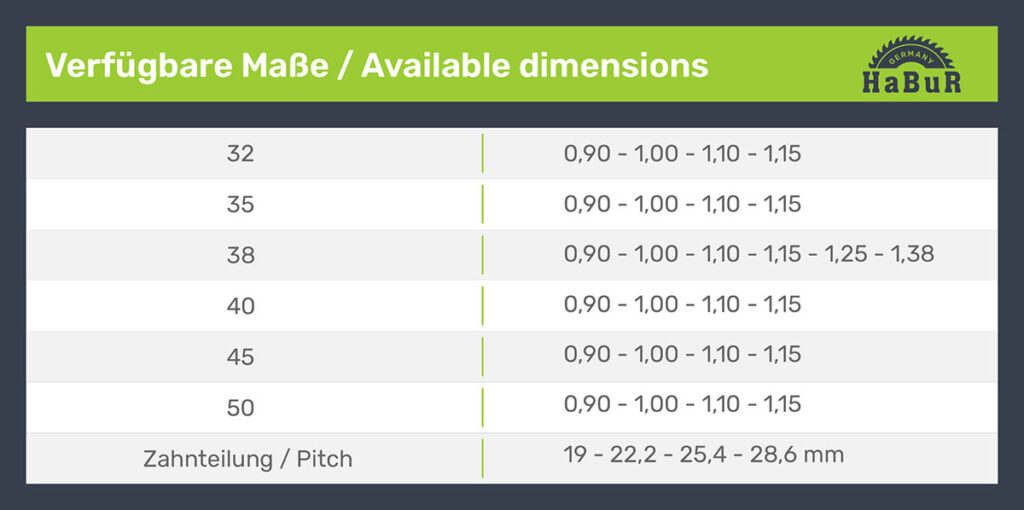1024x510 pixels.
Task: Click the thickness values in the 32 row
Action: click(x=682, y=154)
